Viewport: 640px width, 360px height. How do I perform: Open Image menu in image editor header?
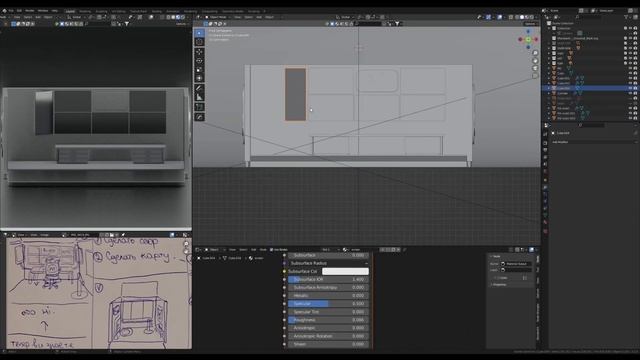click(44, 235)
